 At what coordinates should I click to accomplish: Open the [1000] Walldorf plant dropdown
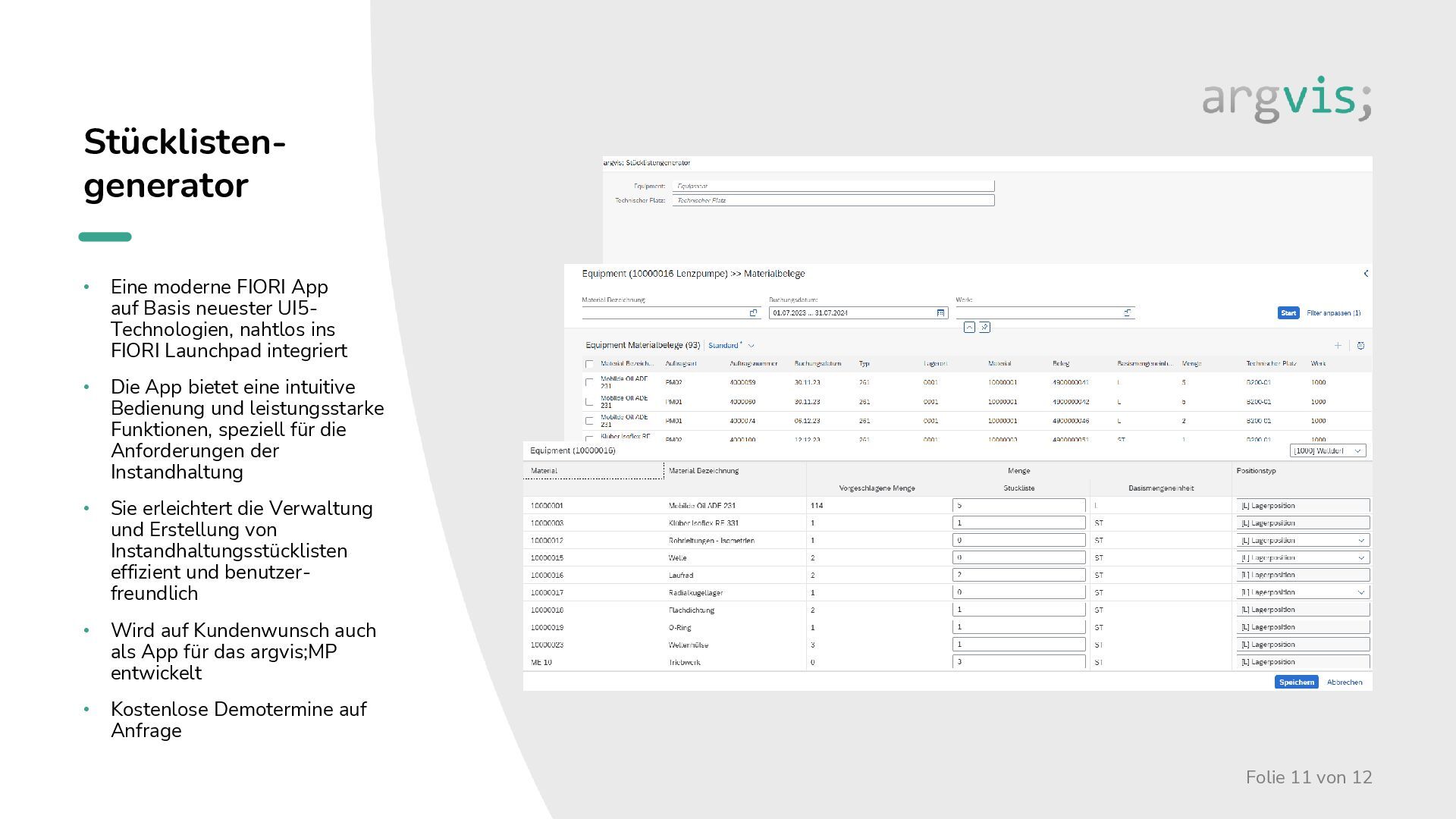click(1328, 450)
